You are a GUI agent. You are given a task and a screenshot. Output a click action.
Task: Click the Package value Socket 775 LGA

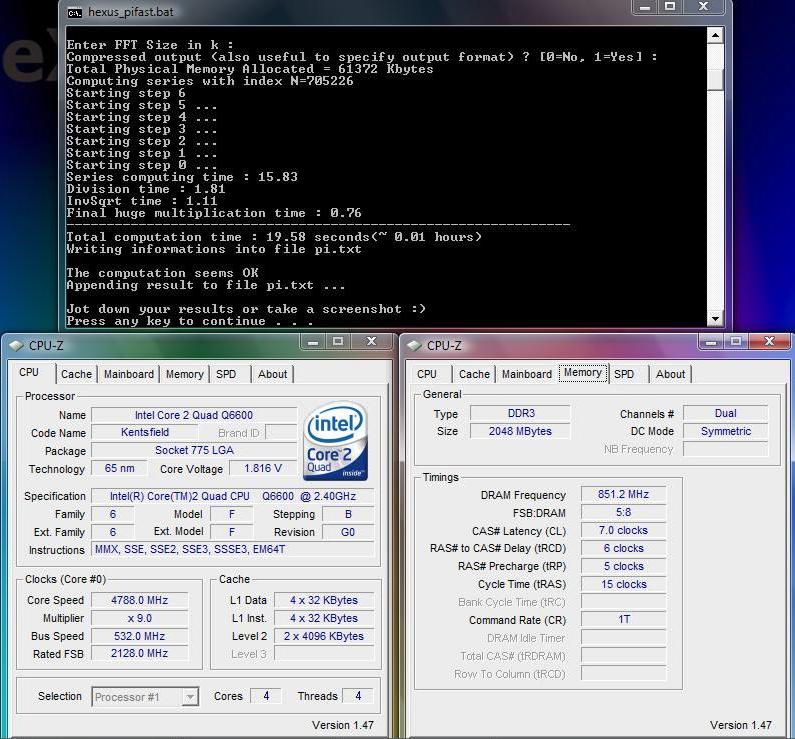tap(194, 450)
